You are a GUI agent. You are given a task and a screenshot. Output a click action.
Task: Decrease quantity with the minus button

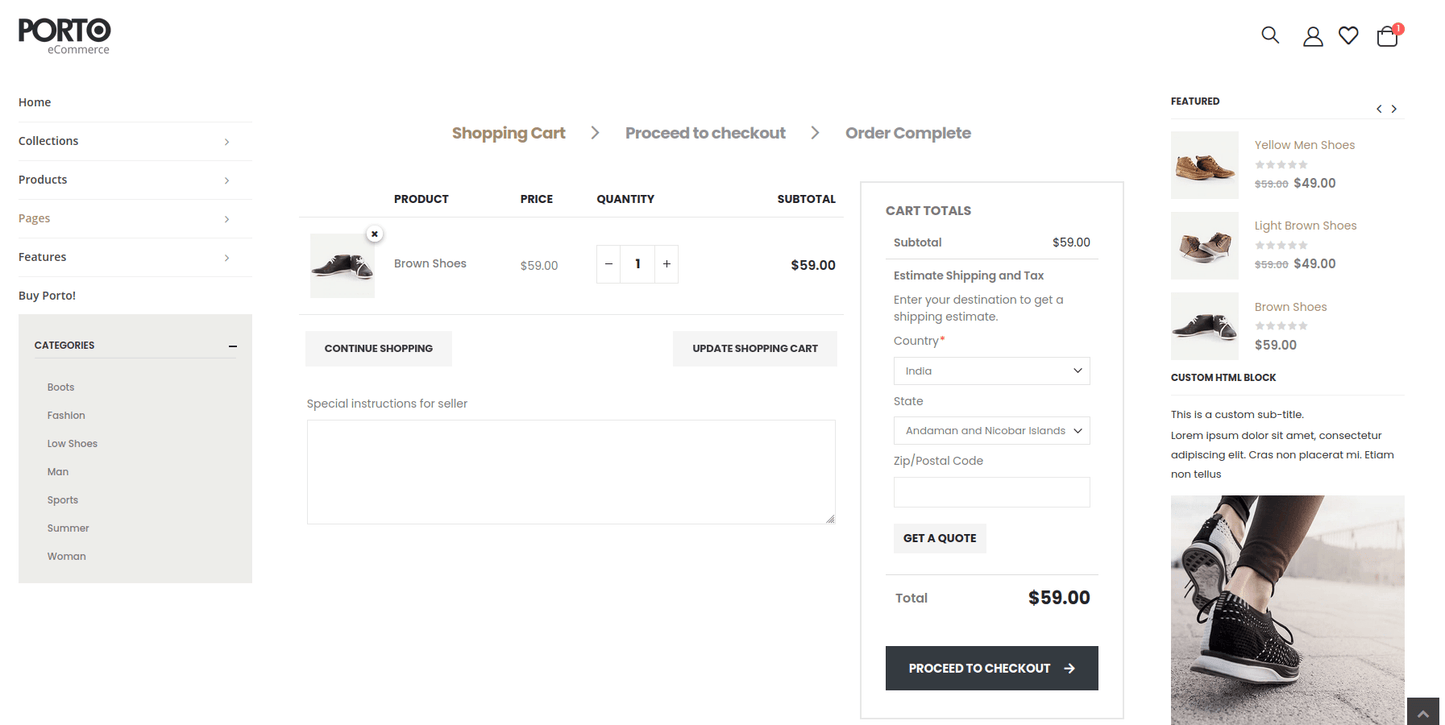pos(609,264)
